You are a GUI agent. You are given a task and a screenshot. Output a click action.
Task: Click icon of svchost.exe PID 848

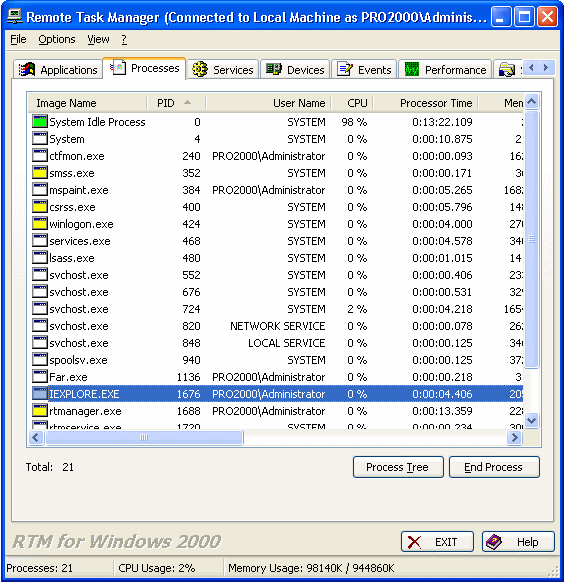(40, 343)
